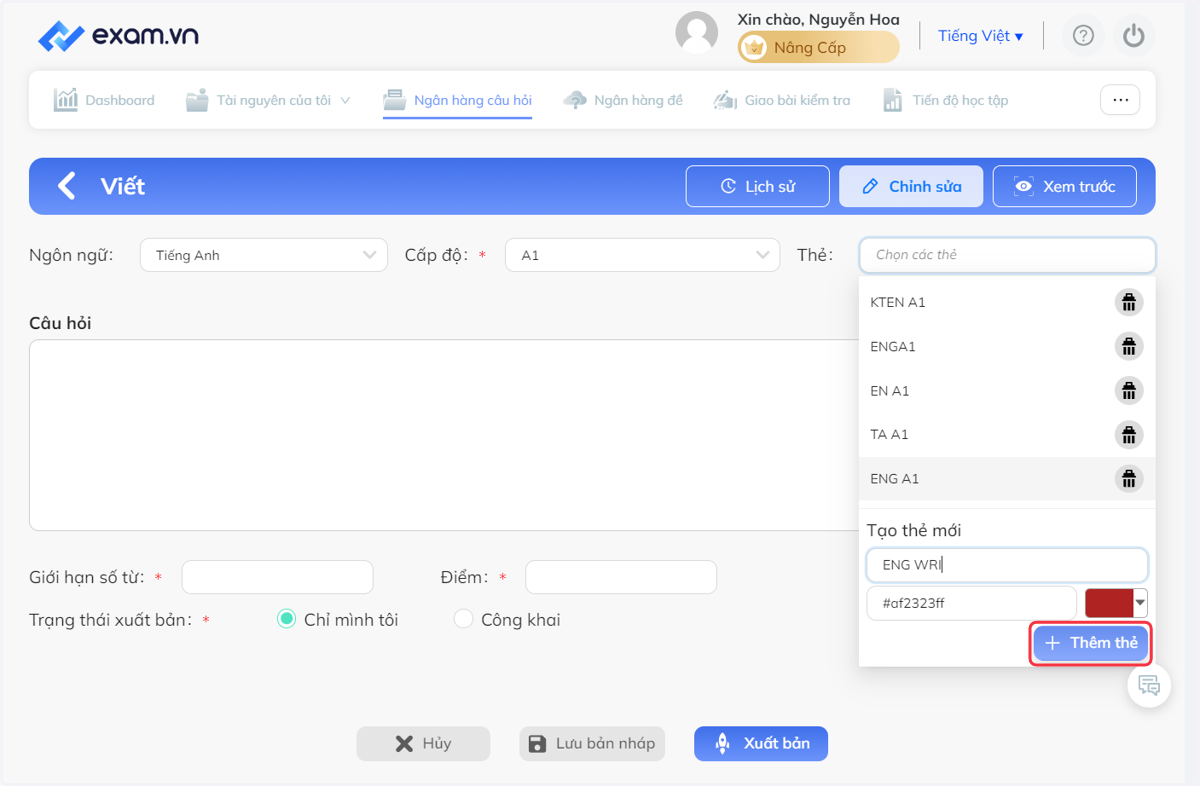Open the chat support bubble icon
The image size is (1200, 786).
1149,686
